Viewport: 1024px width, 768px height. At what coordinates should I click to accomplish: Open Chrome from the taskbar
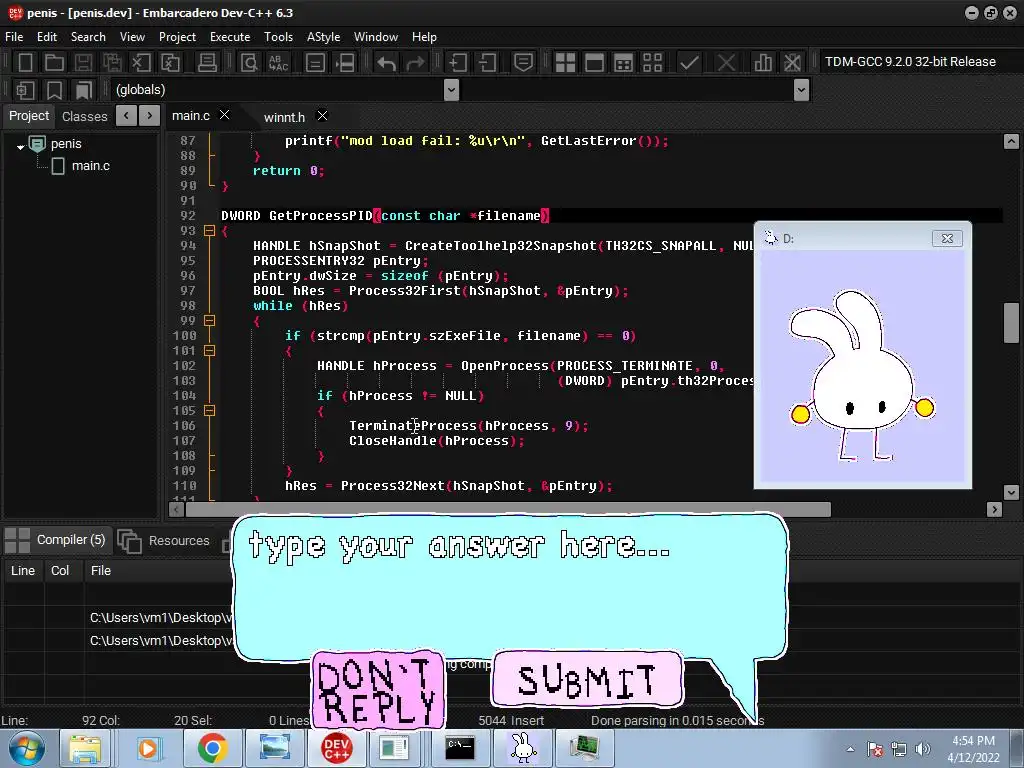(x=212, y=748)
